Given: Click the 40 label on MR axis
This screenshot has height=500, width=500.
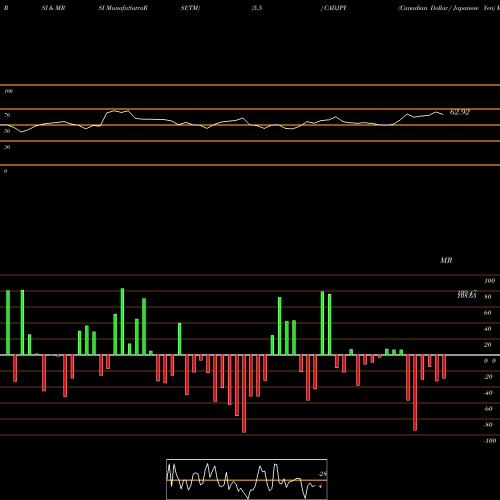Looking at the screenshot, I should point(488,329).
